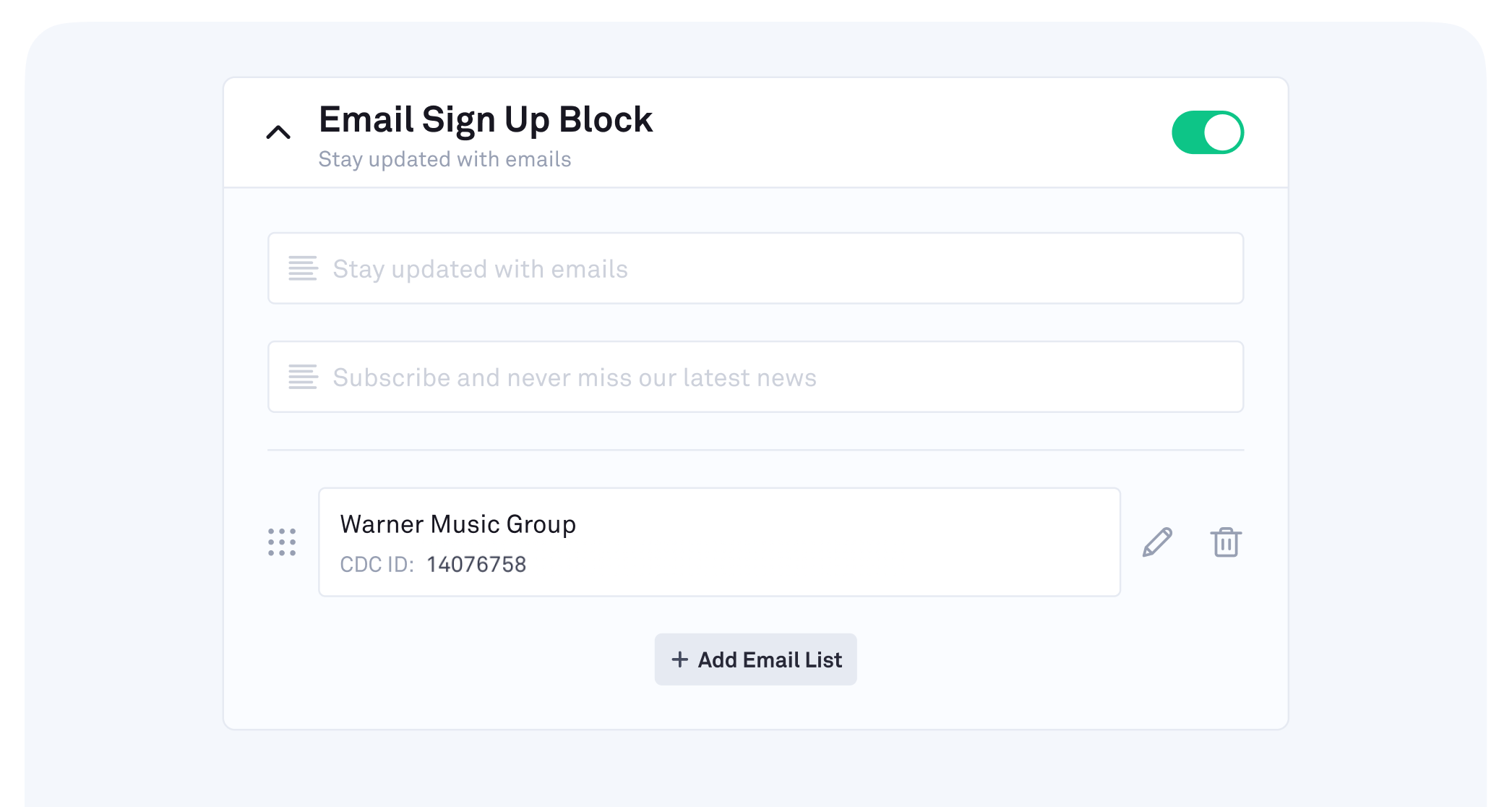This screenshot has height=807, width=1512.
Task: Edit Warner Music Group using the pencil icon
Action: 1157,542
